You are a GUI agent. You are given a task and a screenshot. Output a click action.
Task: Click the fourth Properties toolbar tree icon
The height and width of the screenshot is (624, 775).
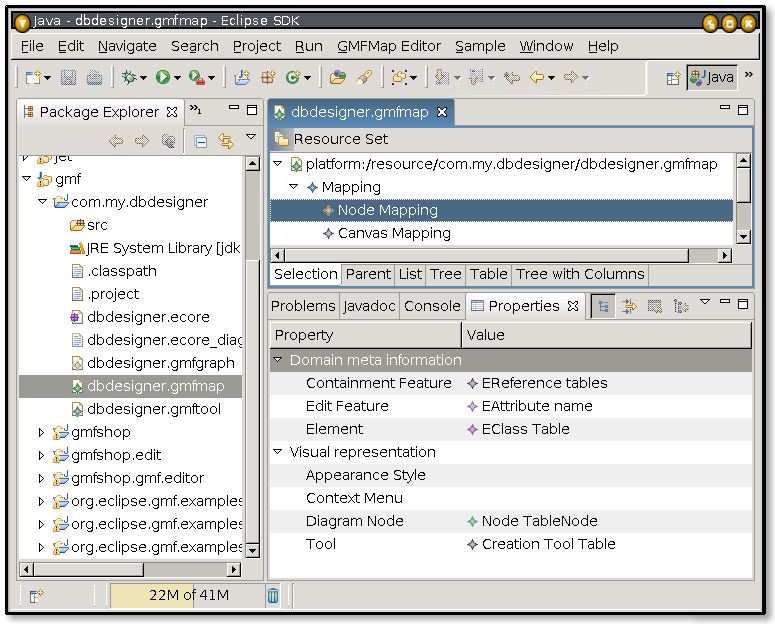pyautogui.click(x=681, y=307)
